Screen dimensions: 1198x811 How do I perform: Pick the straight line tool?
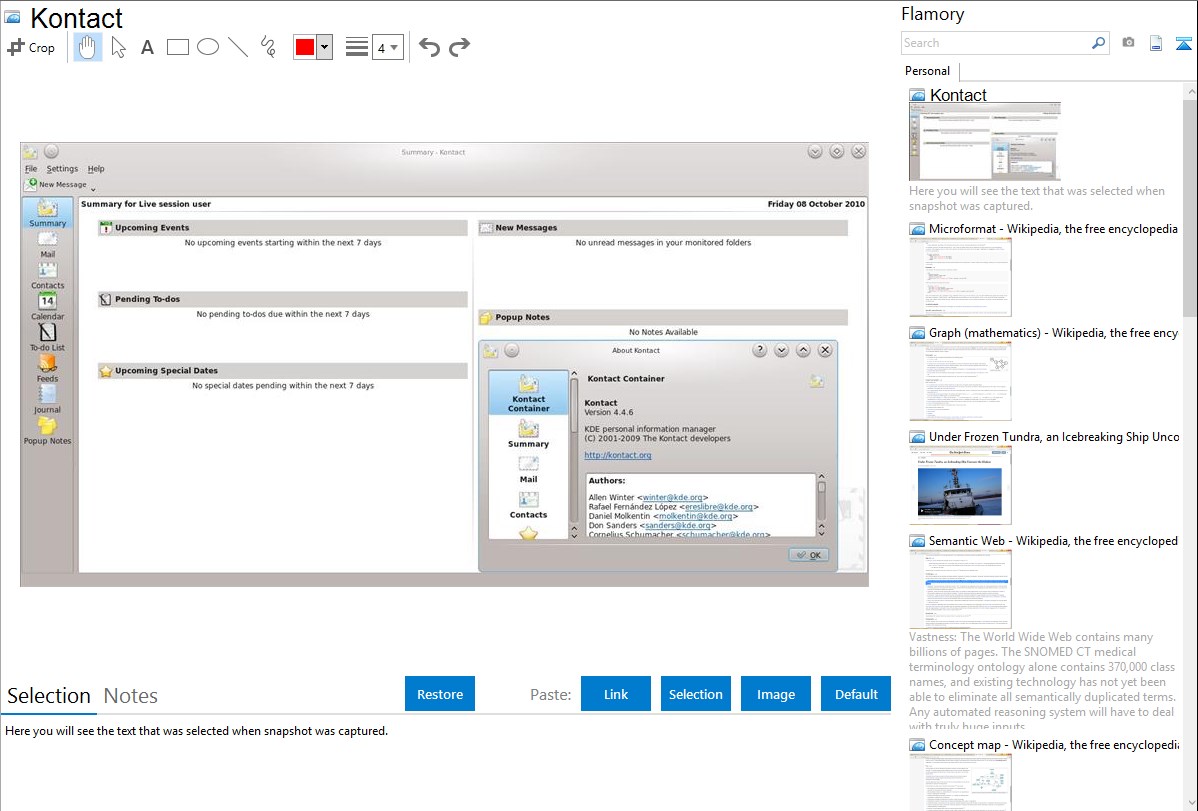click(238, 47)
